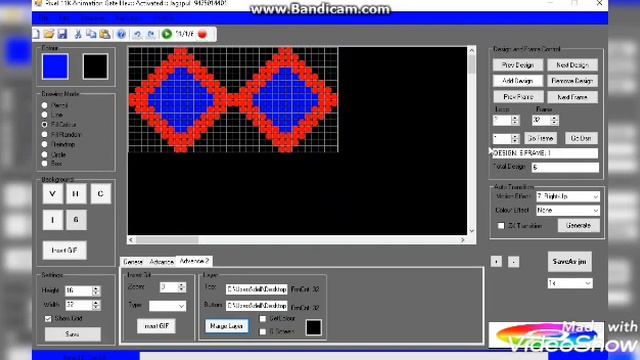Open Help with the question mark icon
Screen dimensions: 640x360
click(121, 34)
